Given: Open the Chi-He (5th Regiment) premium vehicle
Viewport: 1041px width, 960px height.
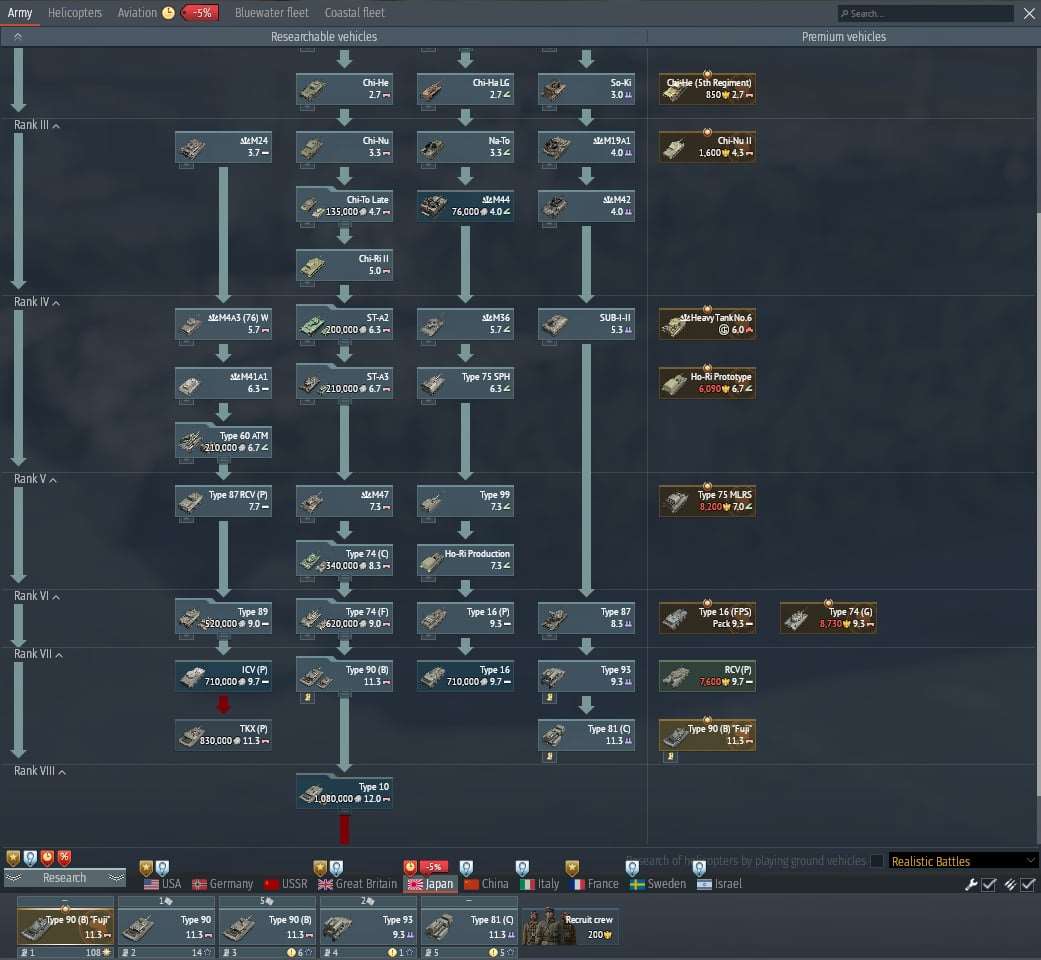Looking at the screenshot, I should [x=707, y=89].
